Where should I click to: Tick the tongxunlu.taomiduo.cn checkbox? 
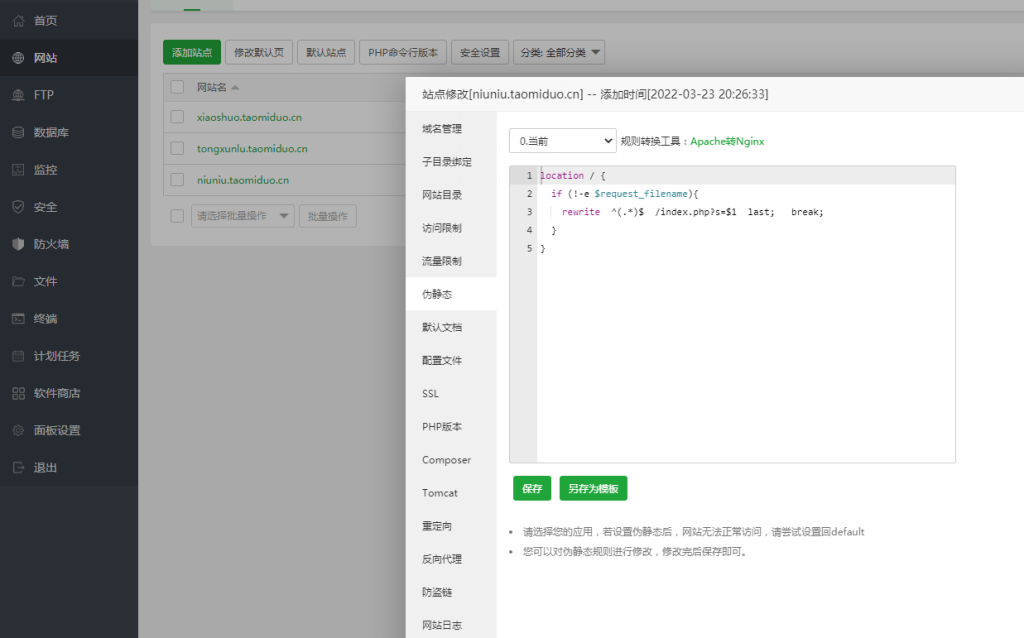177,149
